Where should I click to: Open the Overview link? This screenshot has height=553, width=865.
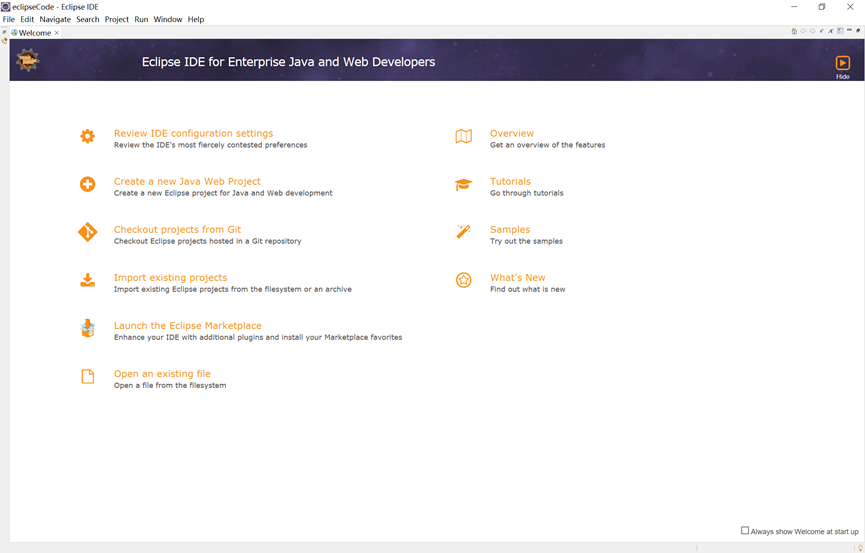(512, 134)
